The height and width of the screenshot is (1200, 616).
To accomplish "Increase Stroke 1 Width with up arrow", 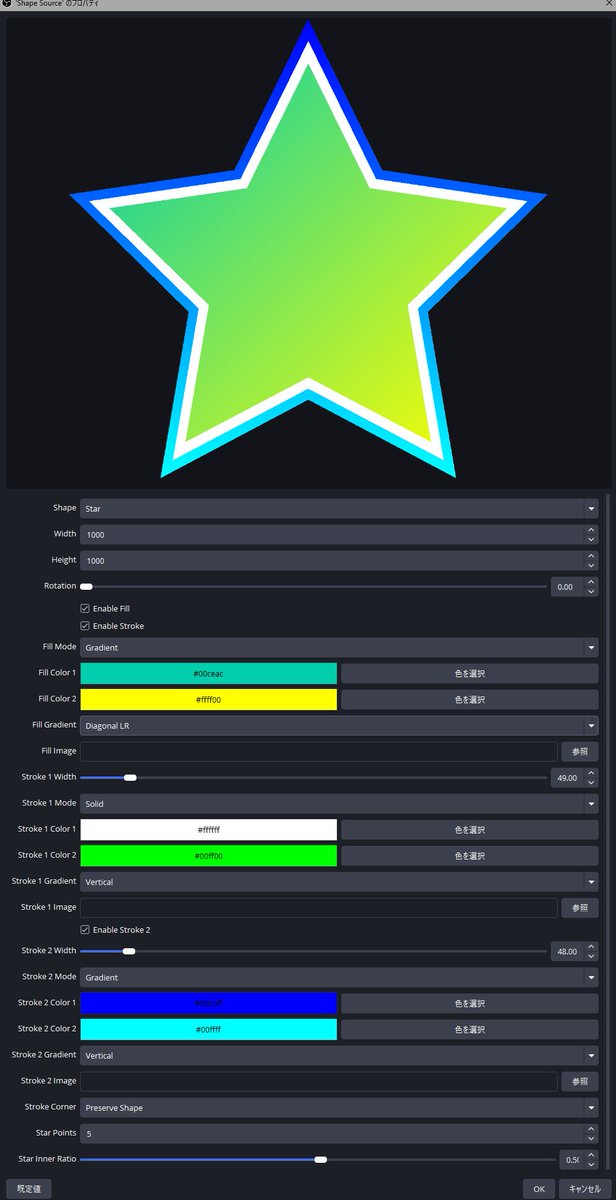I will 591,772.
